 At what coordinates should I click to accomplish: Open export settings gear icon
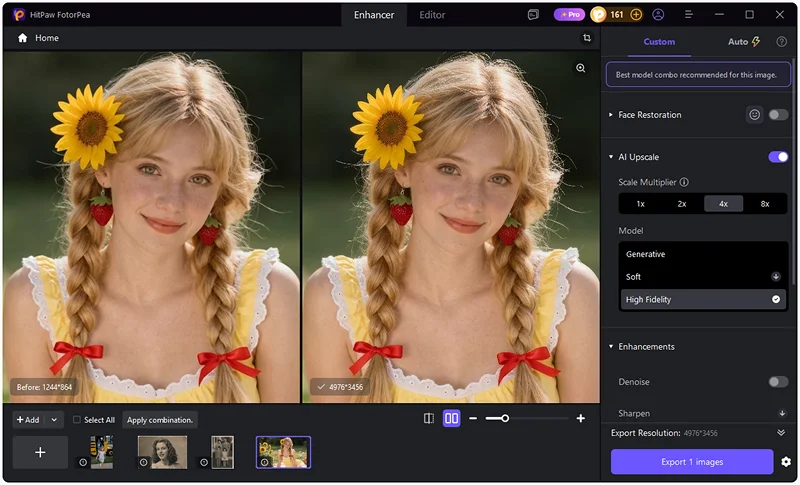[x=786, y=462]
